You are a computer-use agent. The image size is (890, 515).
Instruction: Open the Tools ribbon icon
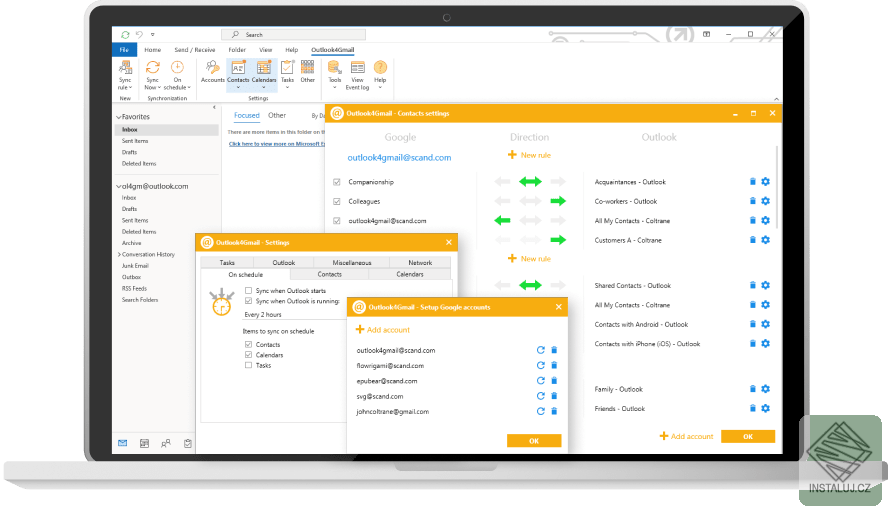pos(334,75)
